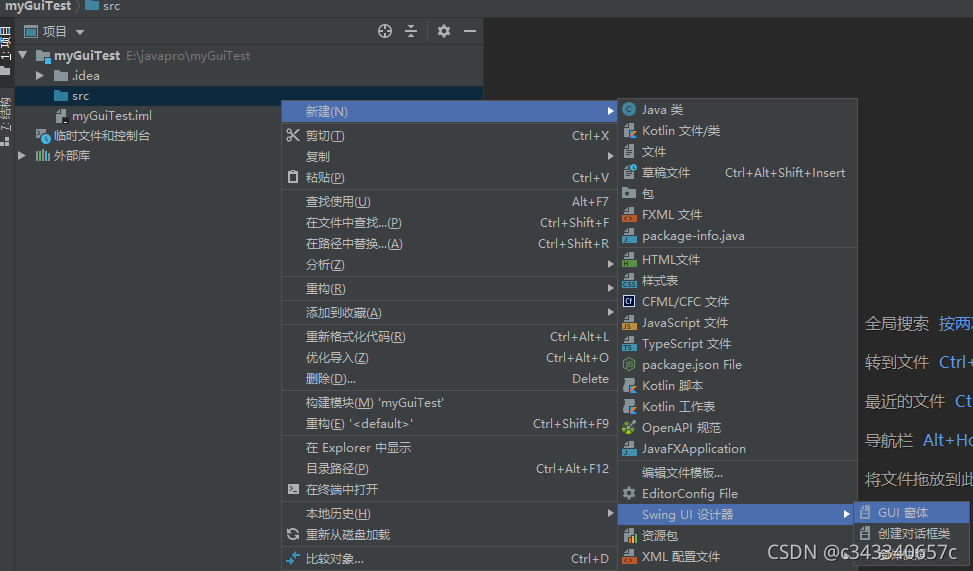
Task: Click the locate/select opened file crosshair icon
Action: pos(385,31)
